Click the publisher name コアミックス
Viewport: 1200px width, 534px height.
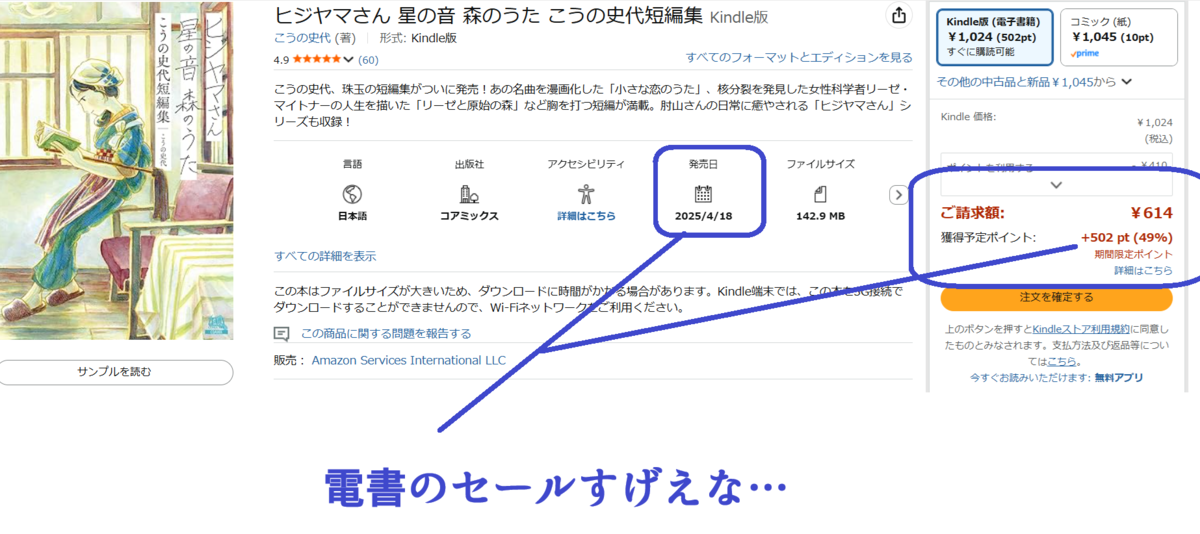(x=469, y=216)
